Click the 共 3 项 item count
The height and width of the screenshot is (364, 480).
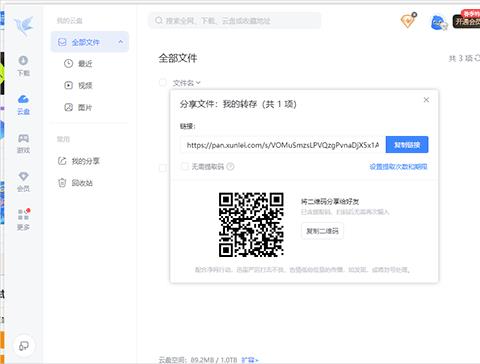click(460, 58)
